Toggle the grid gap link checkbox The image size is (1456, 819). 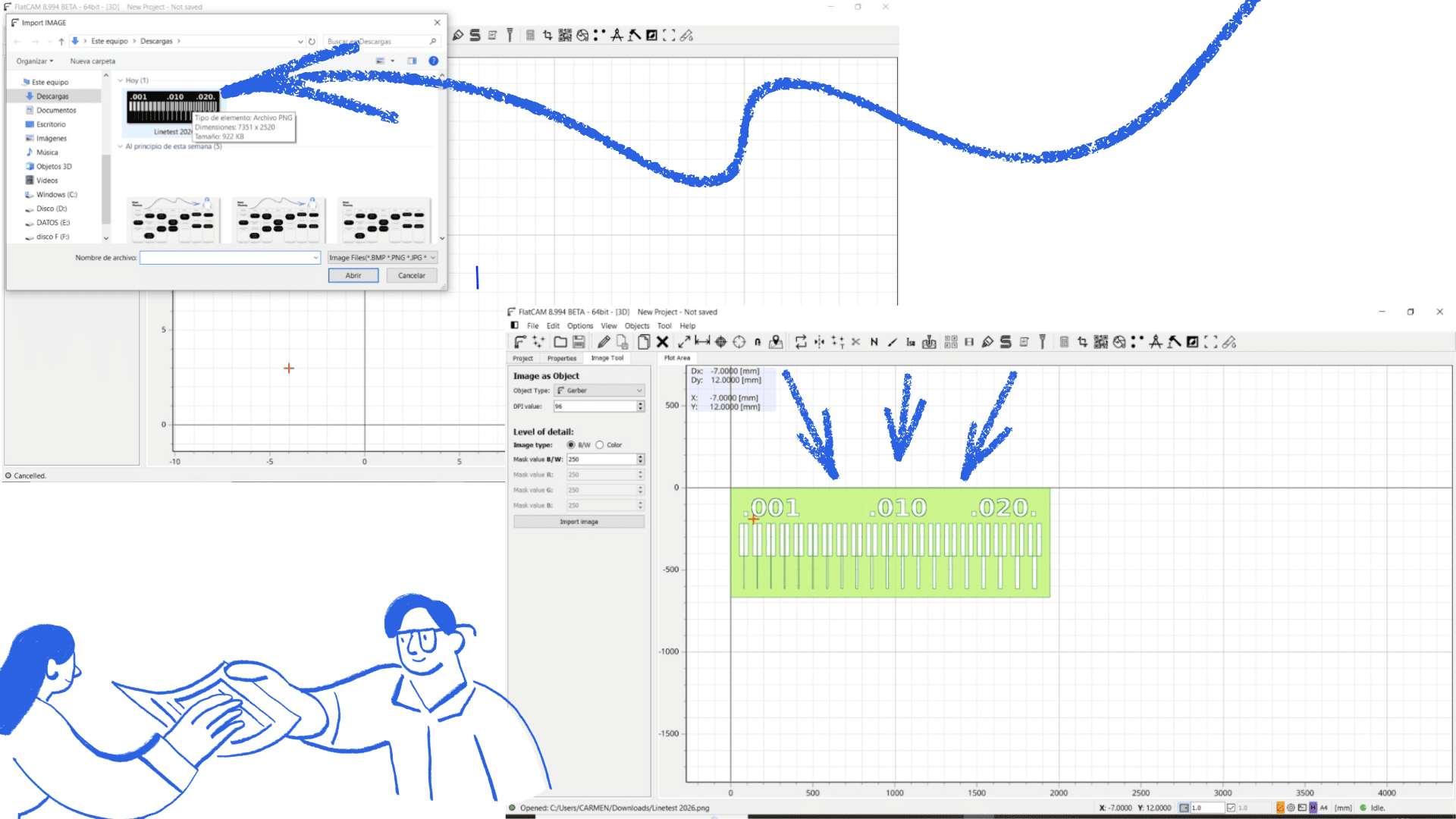(x=1231, y=808)
